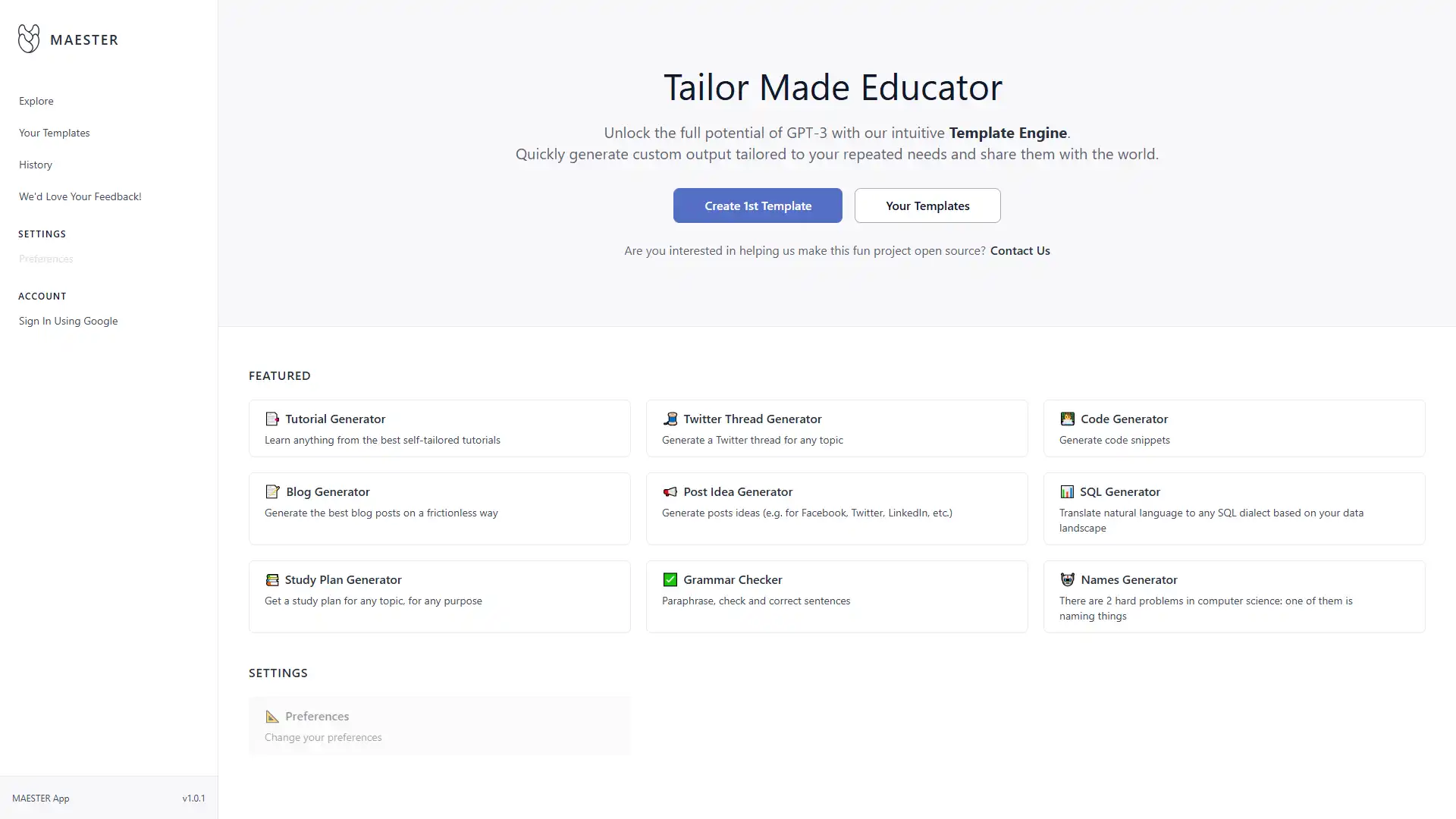Click the Create 1st Template button
The width and height of the screenshot is (1456, 819).
[758, 205]
